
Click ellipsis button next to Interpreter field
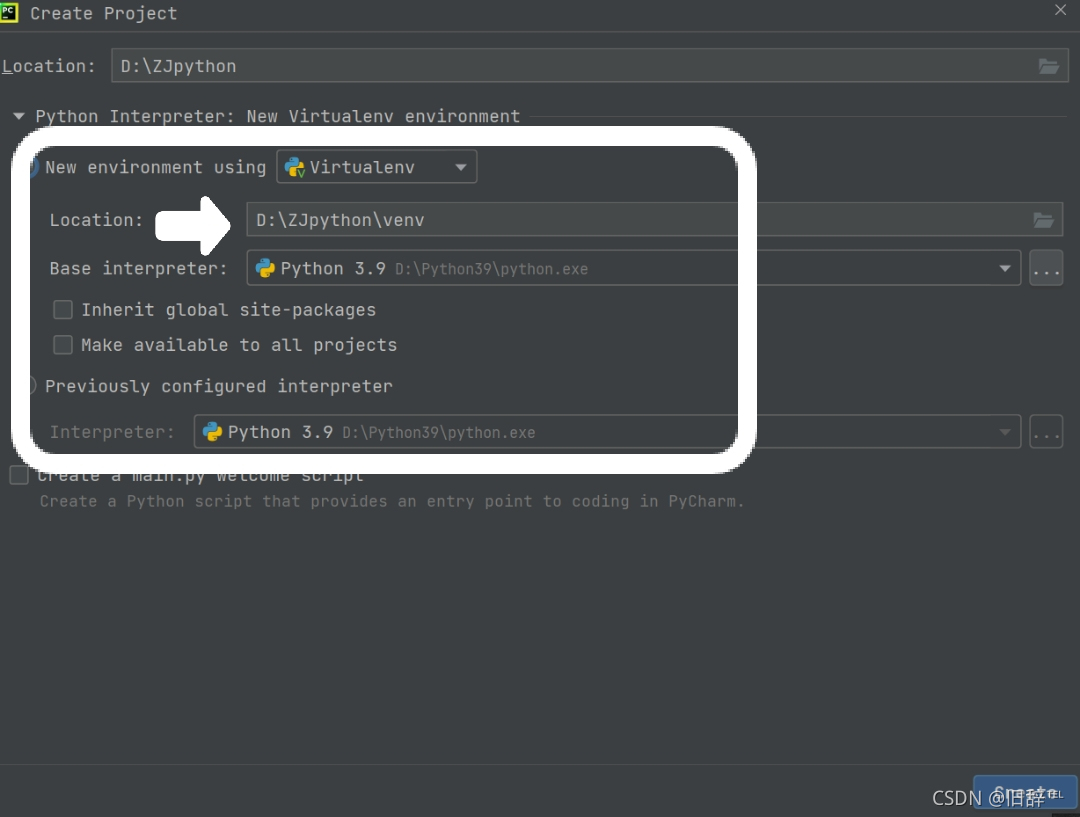[x=1046, y=432]
